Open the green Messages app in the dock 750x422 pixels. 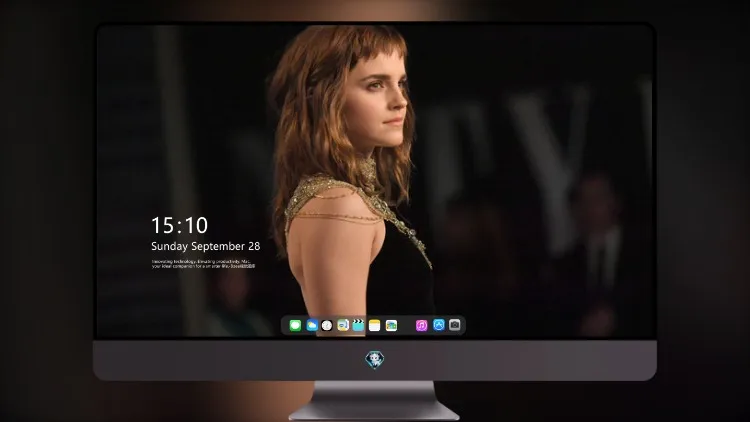295,325
